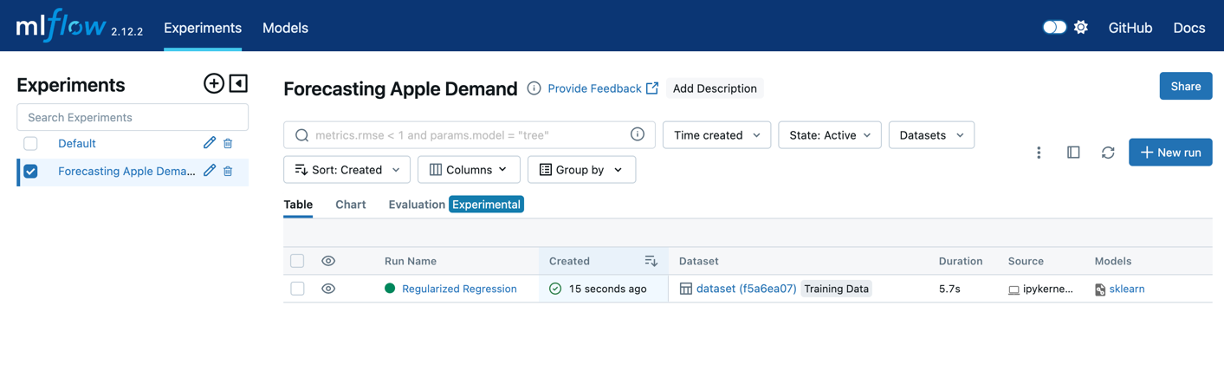Toggle the dark mode switch
This screenshot has width=1224, height=384.
click(1055, 28)
